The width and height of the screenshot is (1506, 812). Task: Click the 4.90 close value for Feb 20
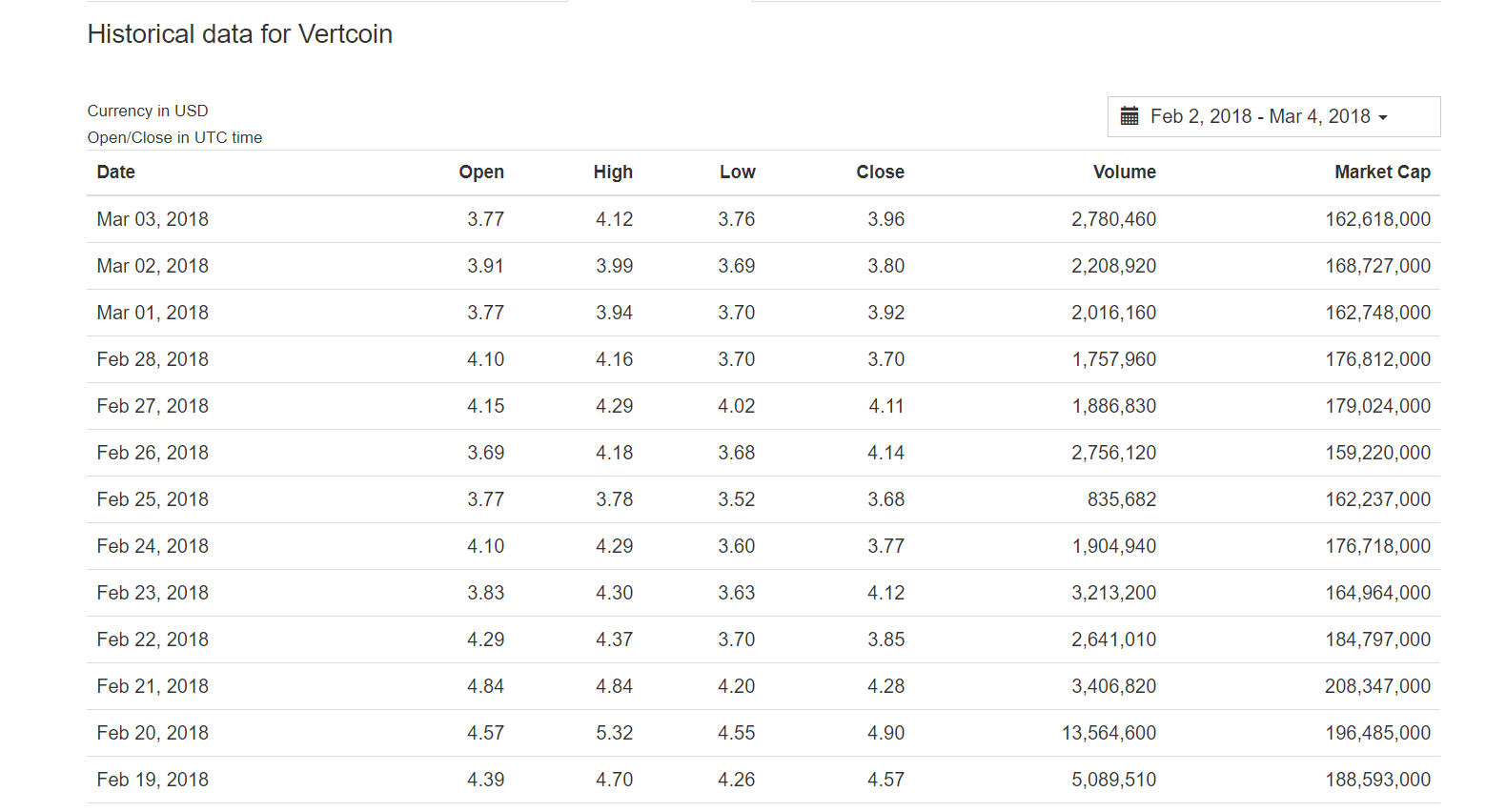885,733
